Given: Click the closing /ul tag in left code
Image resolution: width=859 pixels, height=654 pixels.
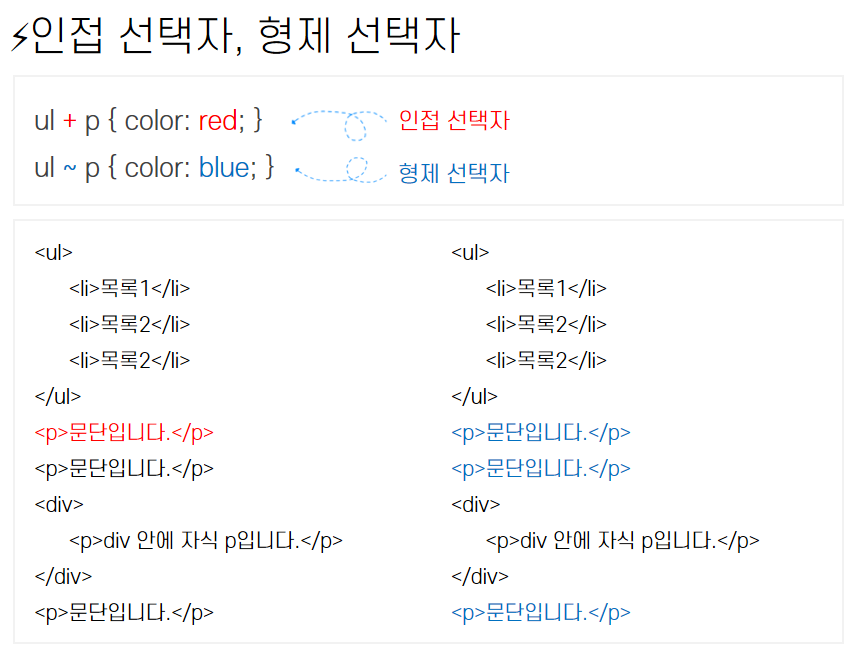Looking at the screenshot, I should click(x=58, y=396).
